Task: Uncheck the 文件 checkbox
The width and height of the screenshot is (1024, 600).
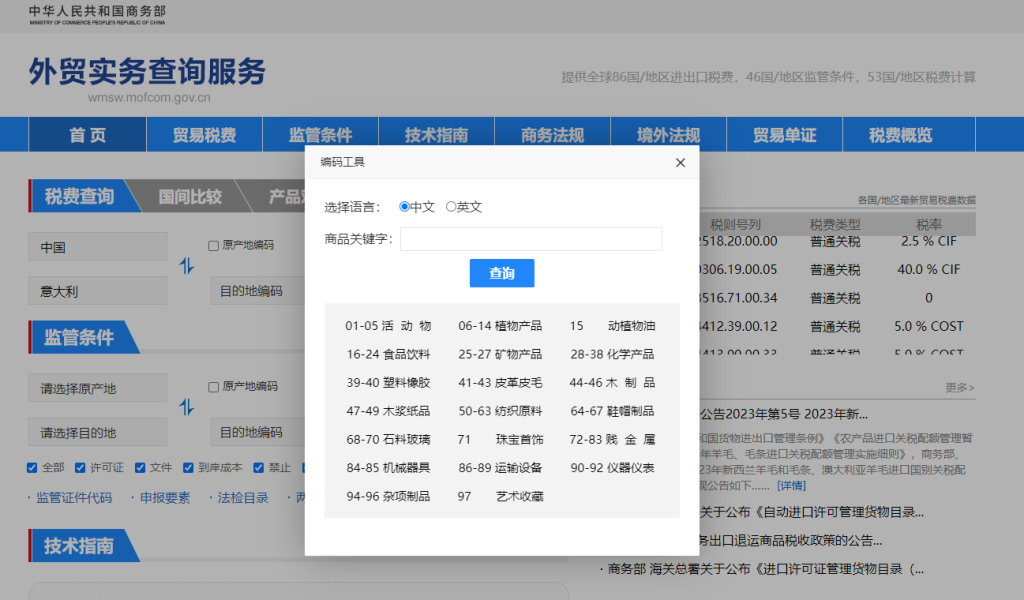Action: [x=140, y=467]
